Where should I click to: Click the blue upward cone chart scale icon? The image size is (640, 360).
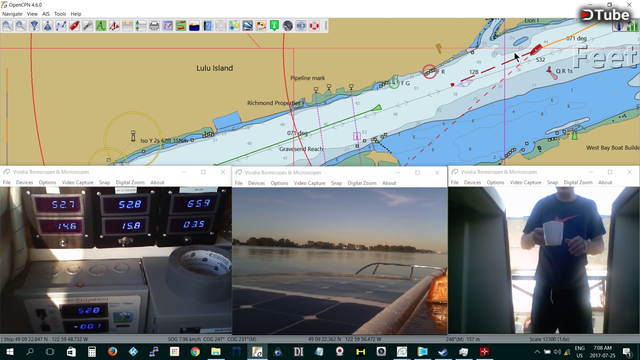(x=47, y=26)
